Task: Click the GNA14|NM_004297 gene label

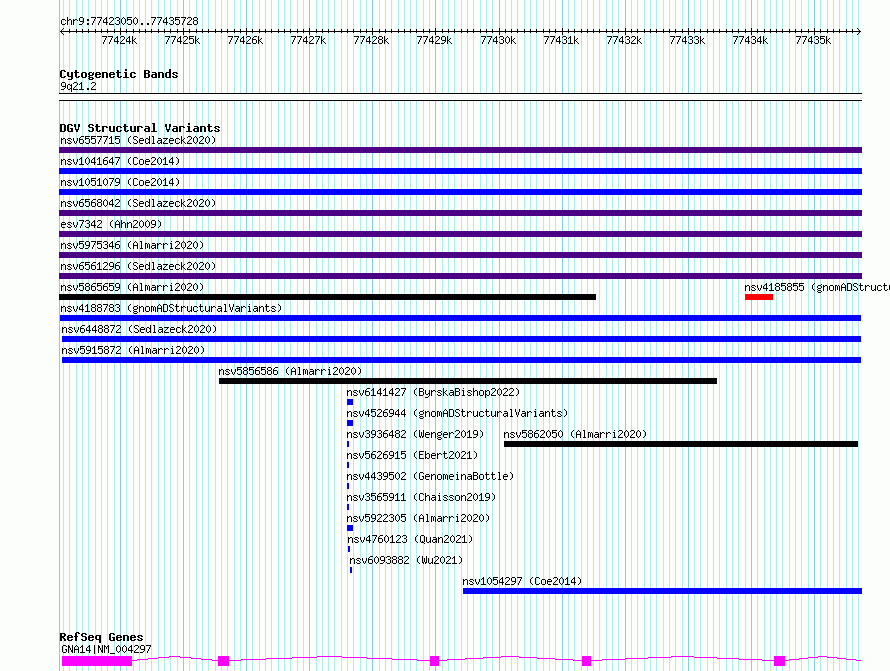Action: [106, 649]
